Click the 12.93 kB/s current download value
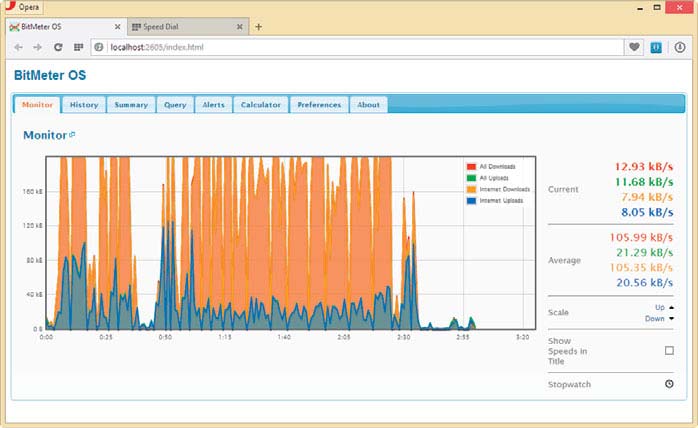The image size is (698, 428). tap(644, 167)
